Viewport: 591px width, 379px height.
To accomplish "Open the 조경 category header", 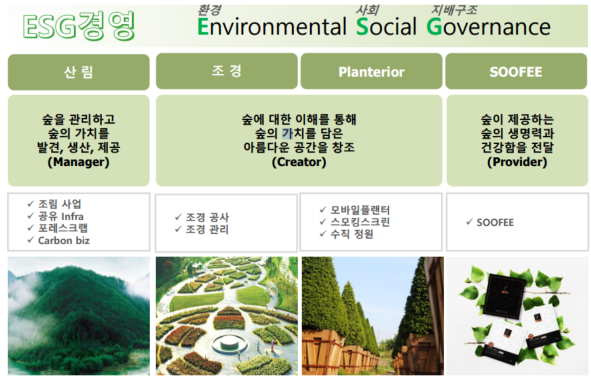I will point(227,71).
